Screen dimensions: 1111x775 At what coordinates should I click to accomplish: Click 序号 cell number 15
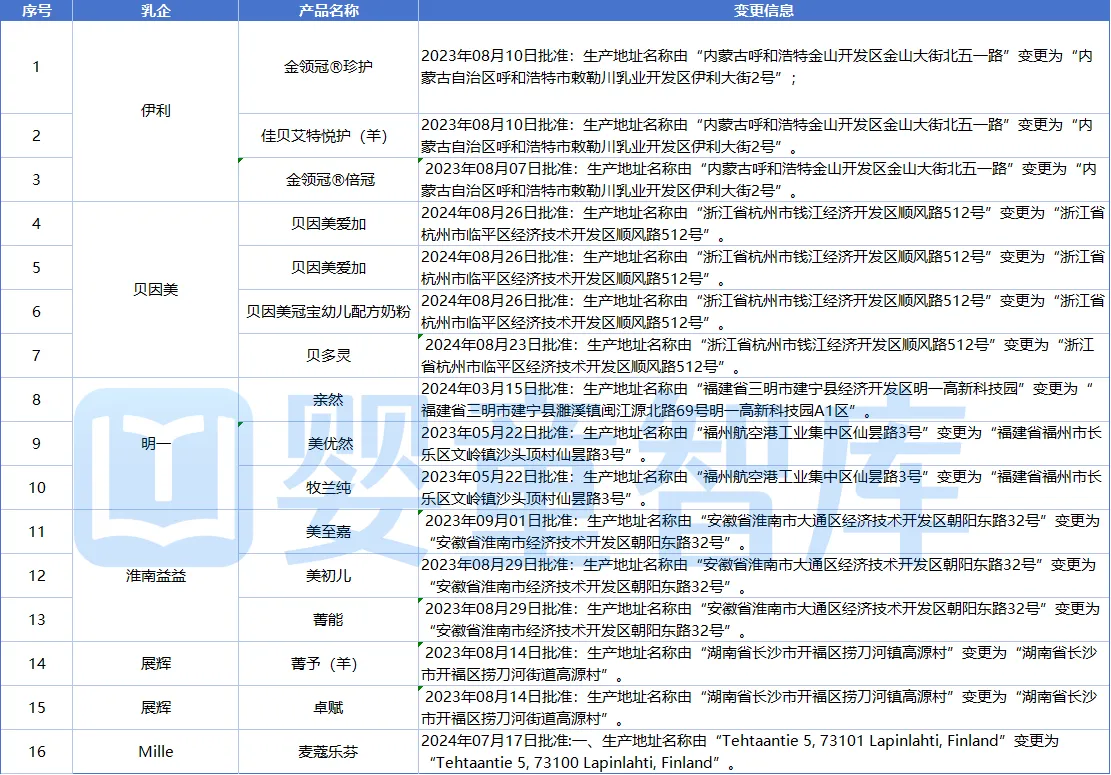click(36, 708)
